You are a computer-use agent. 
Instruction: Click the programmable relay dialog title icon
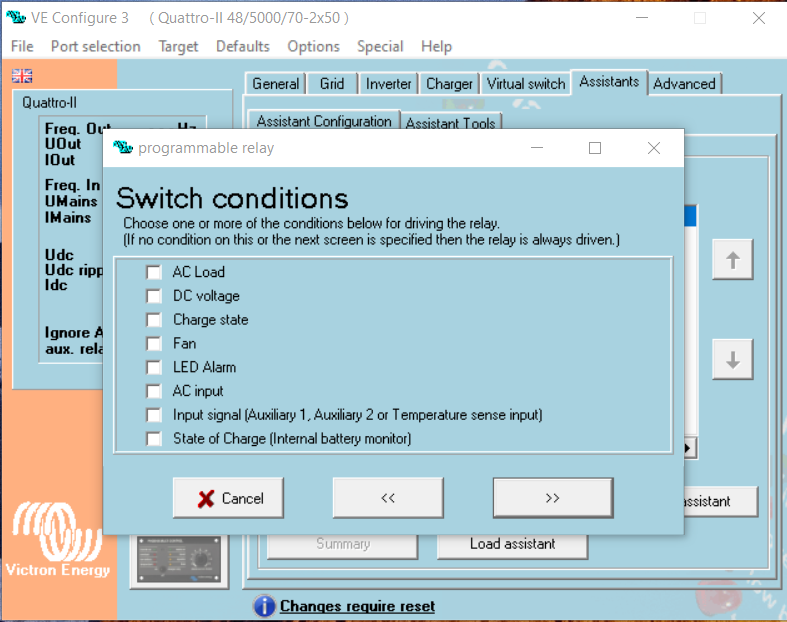pos(123,148)
